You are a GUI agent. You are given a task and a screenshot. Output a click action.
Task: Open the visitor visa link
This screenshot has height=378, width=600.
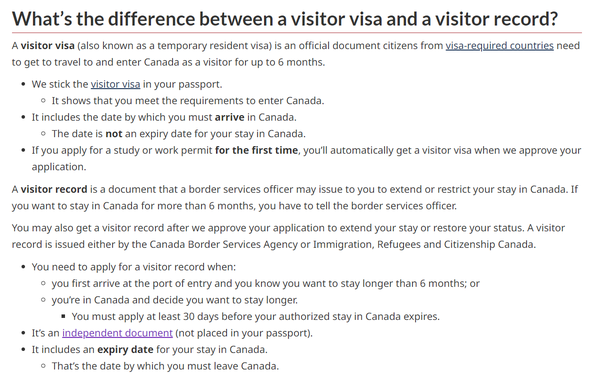(x=115, y=84)
